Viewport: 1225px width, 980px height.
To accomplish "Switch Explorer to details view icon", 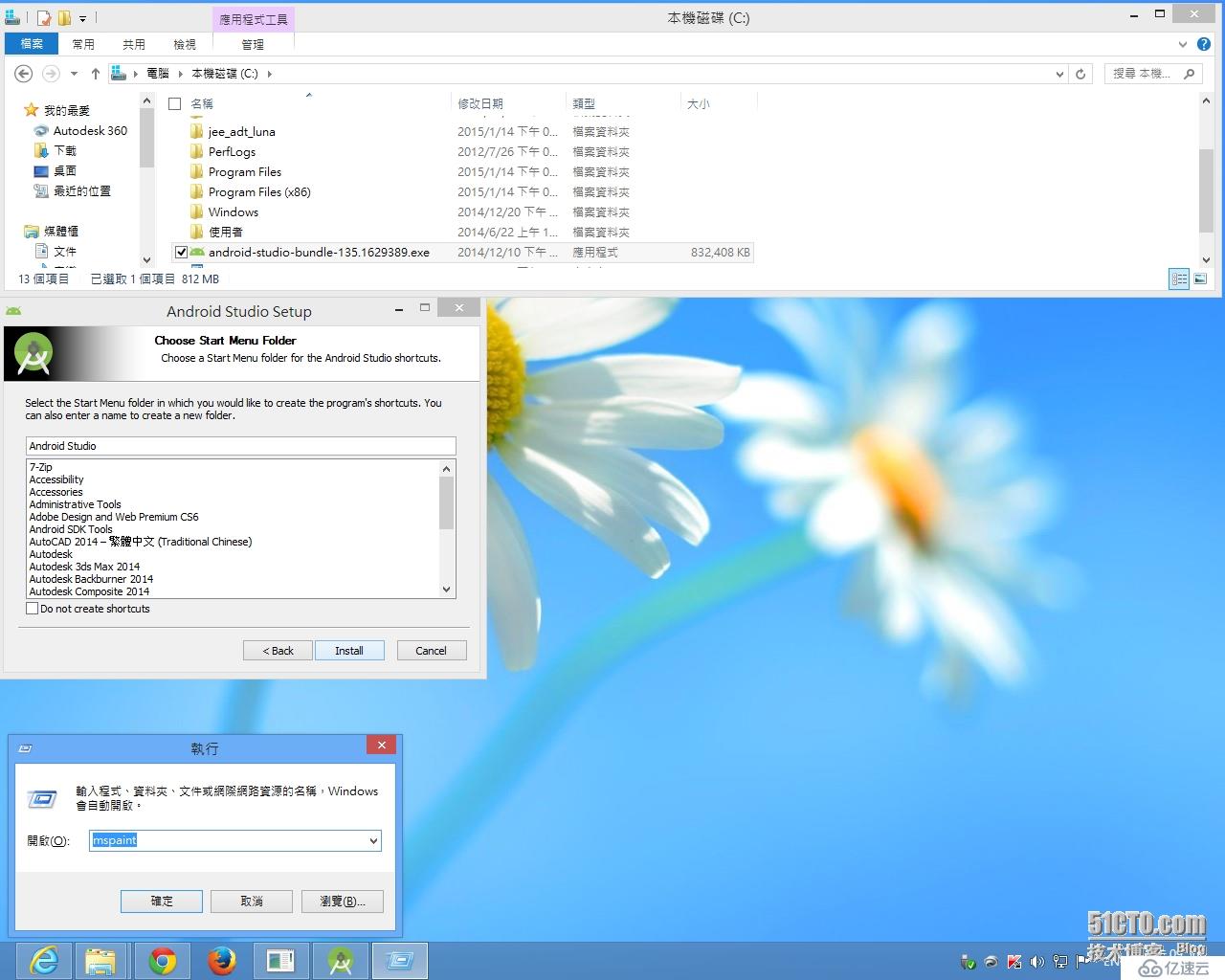I will [x=1179, y=278].
